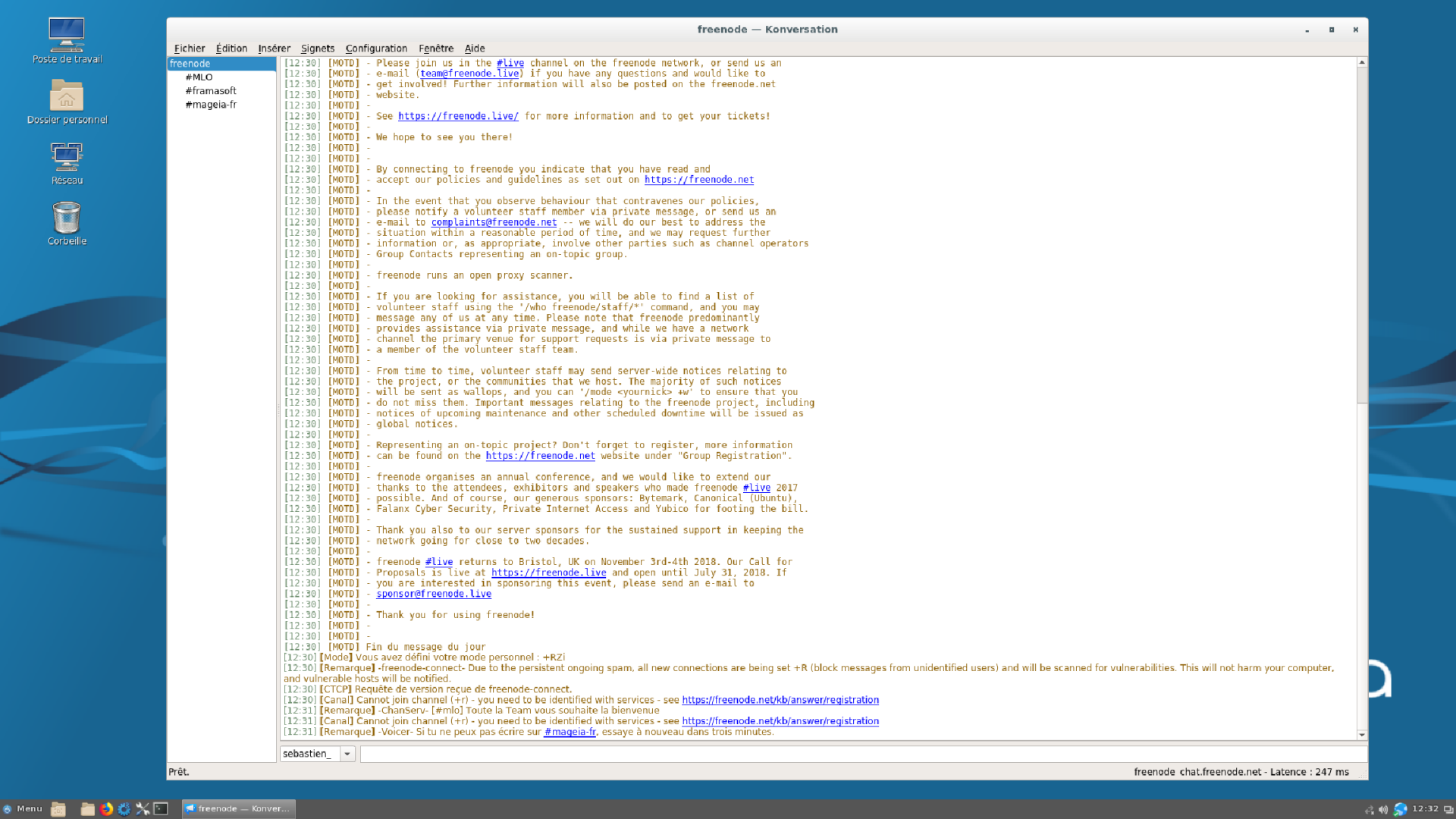Click 'freenode runs an open proxy scanner.' line

click(475, 275)
